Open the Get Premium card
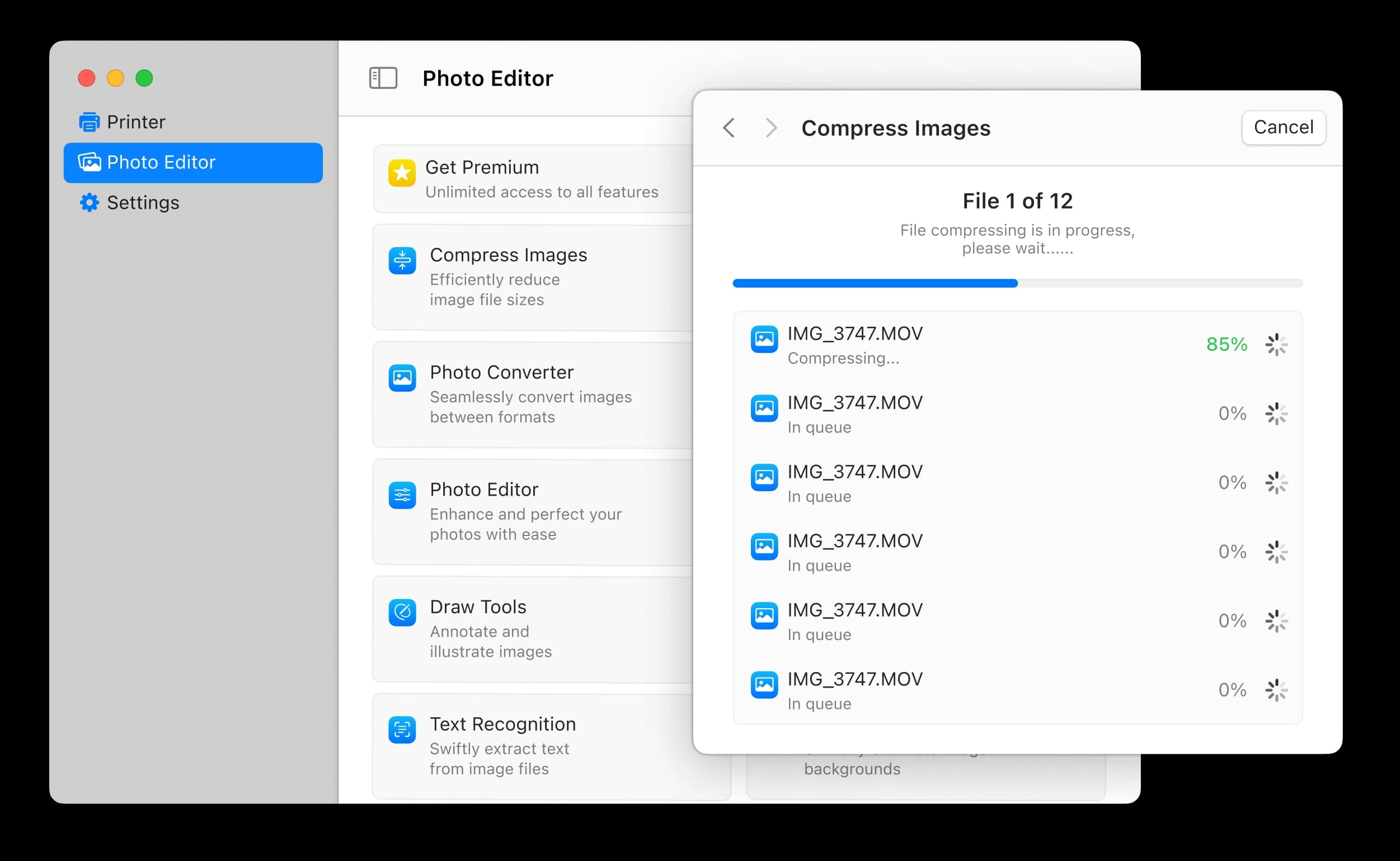The image size is (1400, 861). [533, 179]
